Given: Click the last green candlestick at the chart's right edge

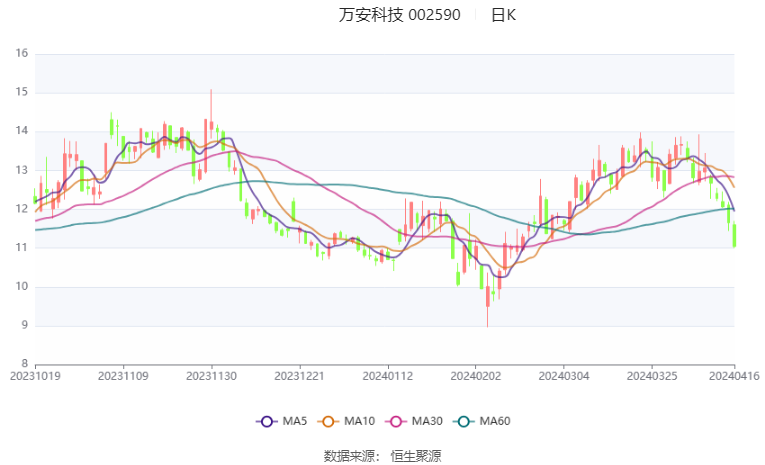Looking at the screenshot, I should 734,235.
